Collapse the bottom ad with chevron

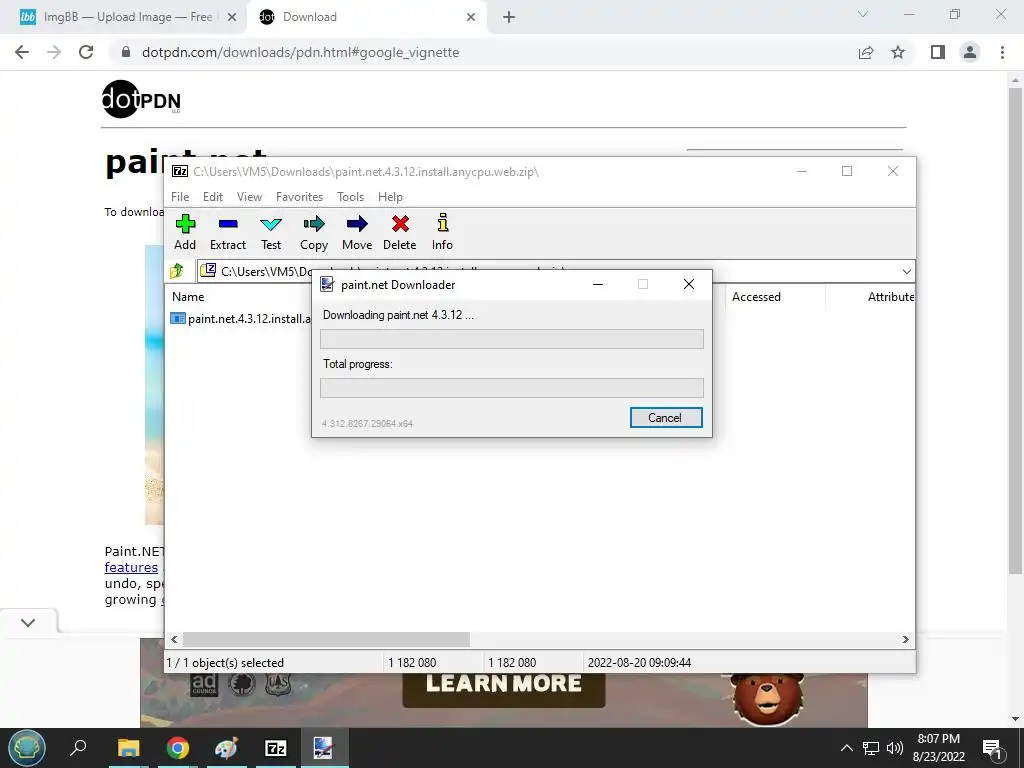coord(28,622)
